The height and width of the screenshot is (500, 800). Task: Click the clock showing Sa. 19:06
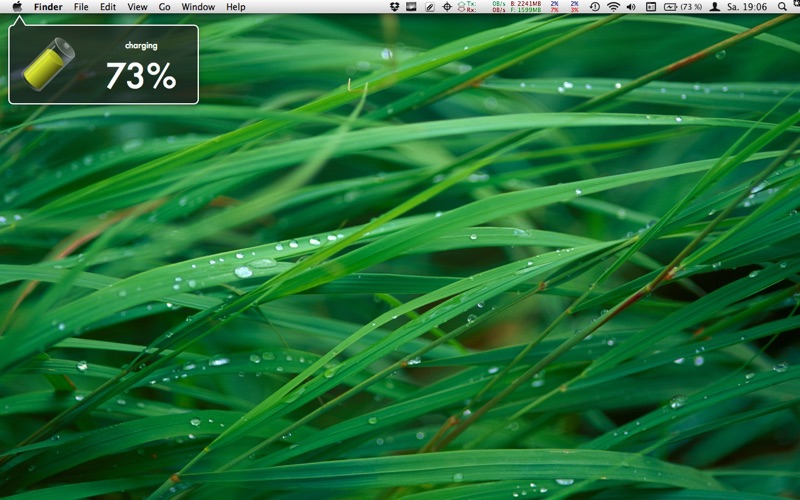[747, 7]
